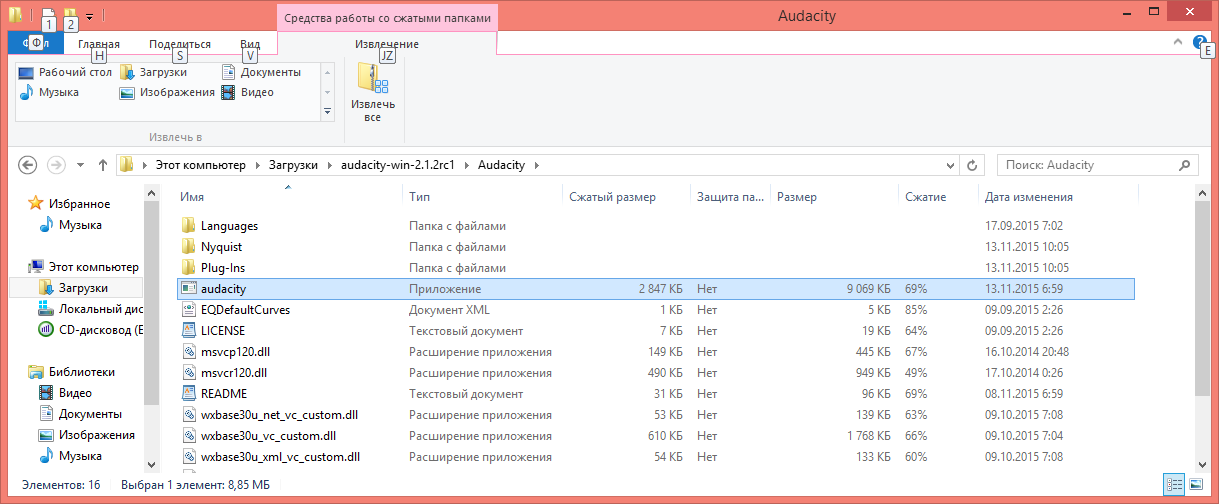Switch to details view layout icon
Viewport: 1219px width, 504px height.
coord(1175,484)
